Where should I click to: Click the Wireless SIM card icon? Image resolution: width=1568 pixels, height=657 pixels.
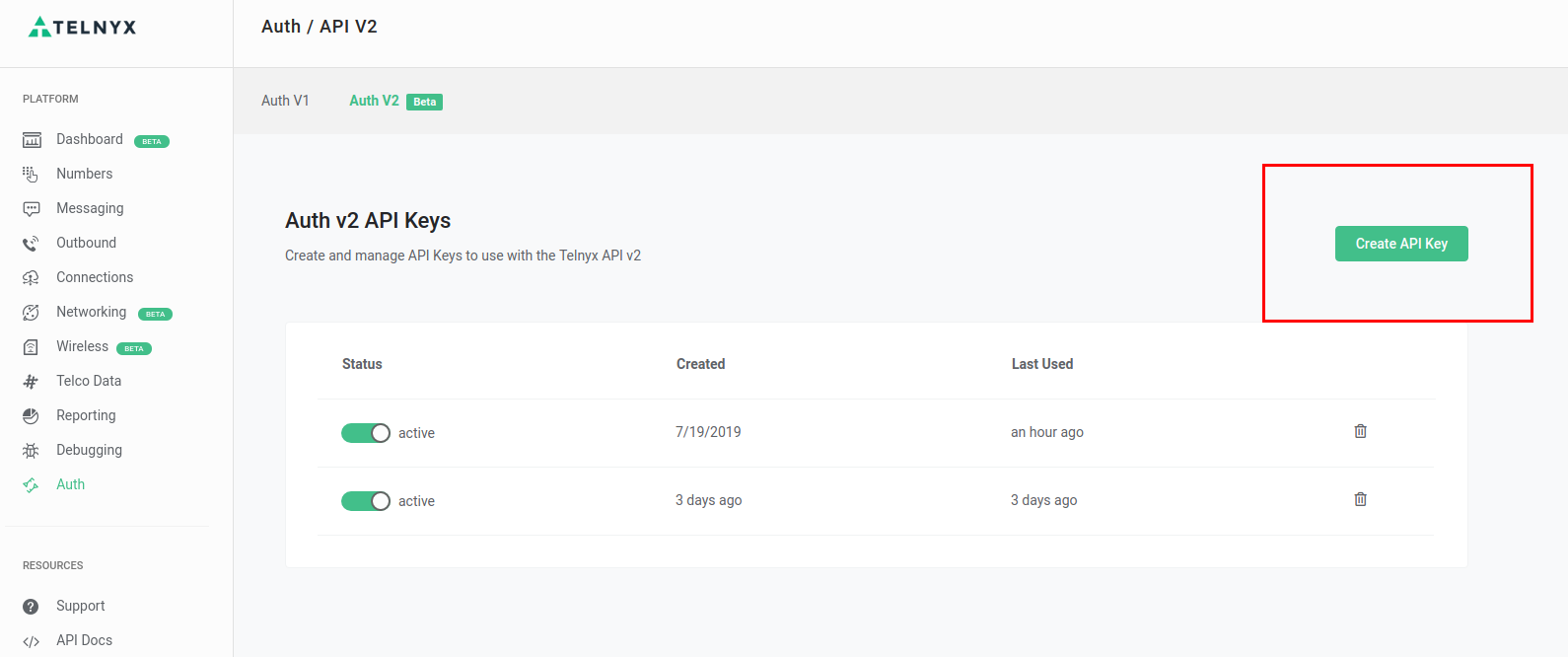[x=32, y=347]
